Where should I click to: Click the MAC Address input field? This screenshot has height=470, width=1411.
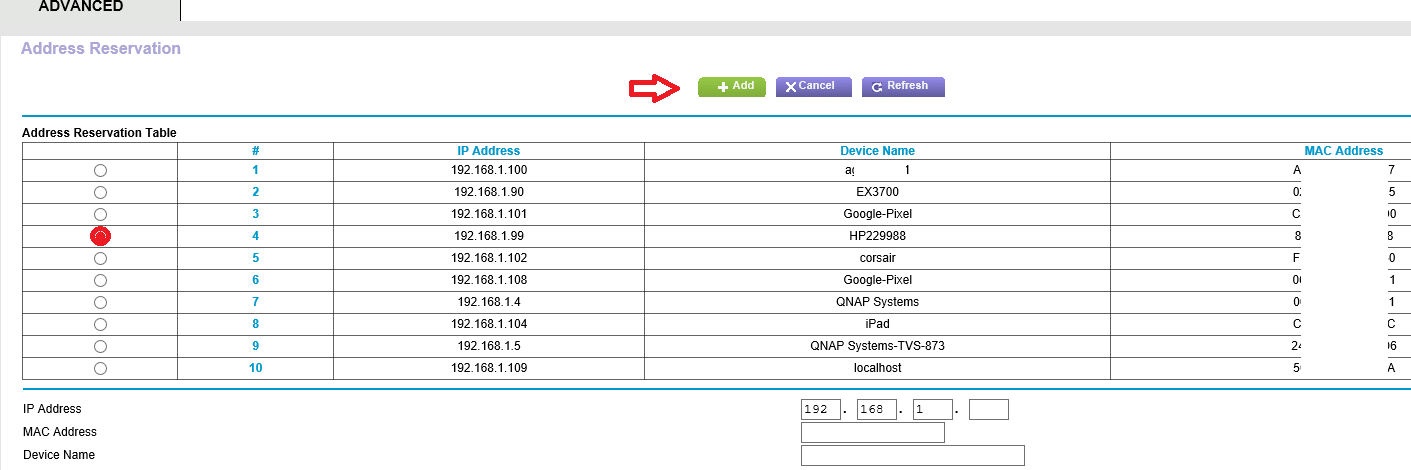pyautogui.click(x=872, y=432)
